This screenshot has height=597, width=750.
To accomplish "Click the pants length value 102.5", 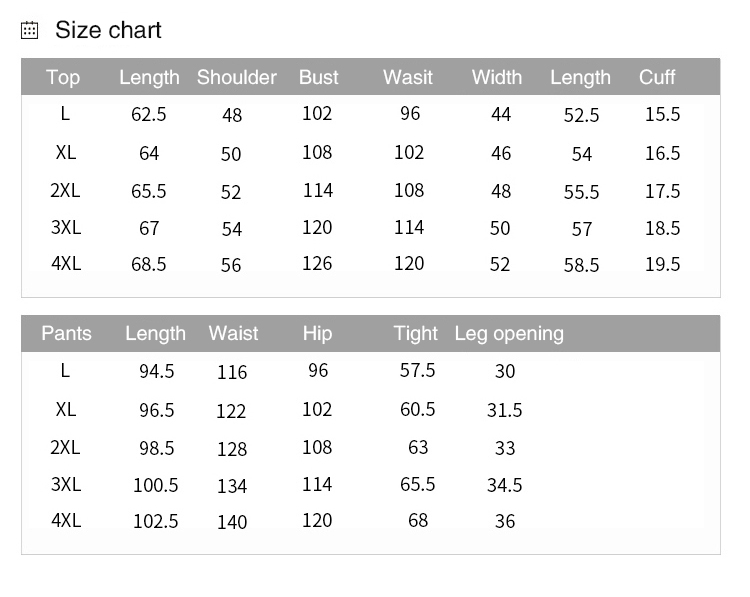I will tap(156, 522).
